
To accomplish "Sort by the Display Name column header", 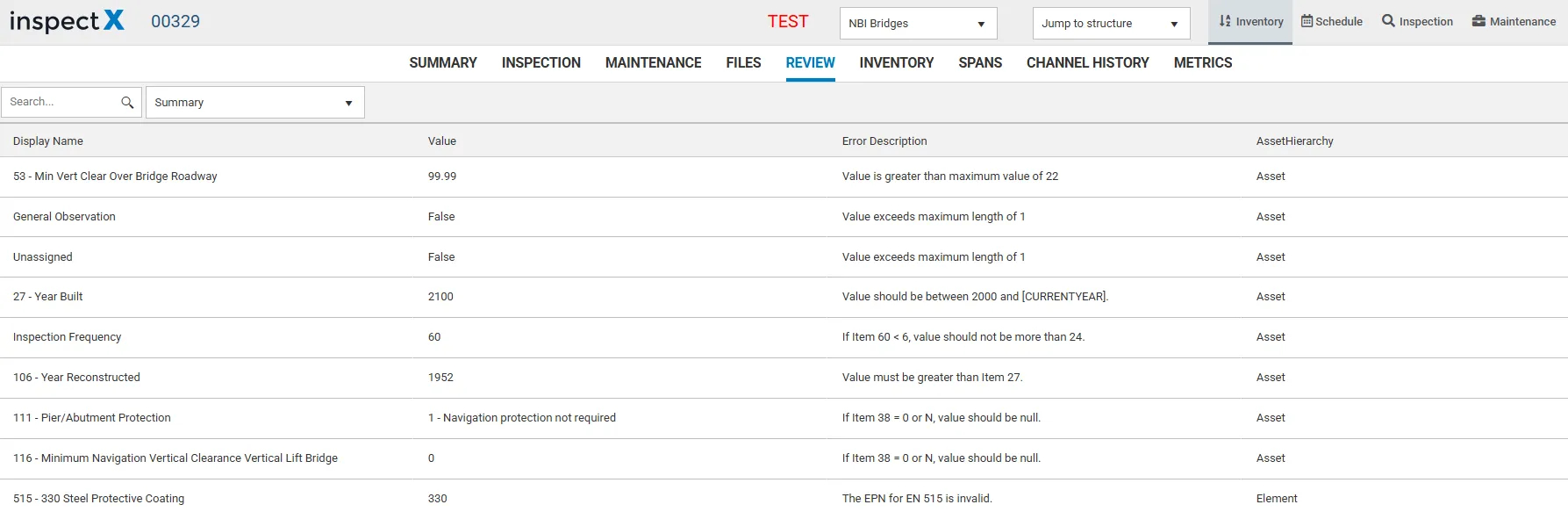I will point(48,141).
